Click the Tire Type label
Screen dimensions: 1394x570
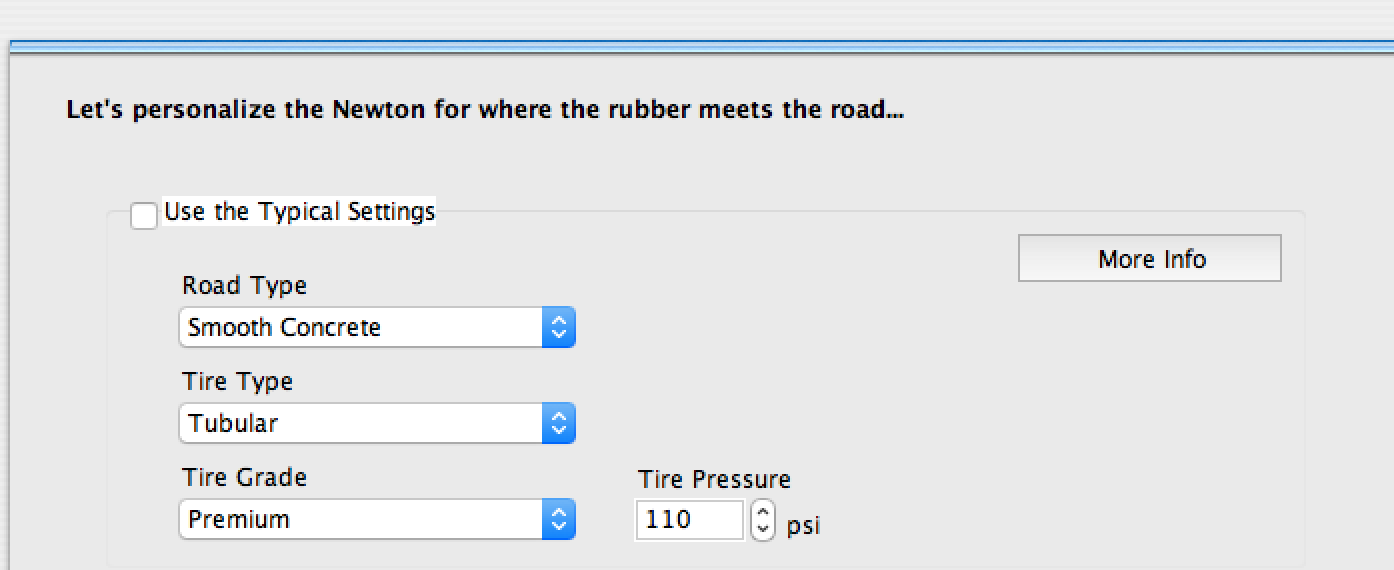[x=237, y=382]
